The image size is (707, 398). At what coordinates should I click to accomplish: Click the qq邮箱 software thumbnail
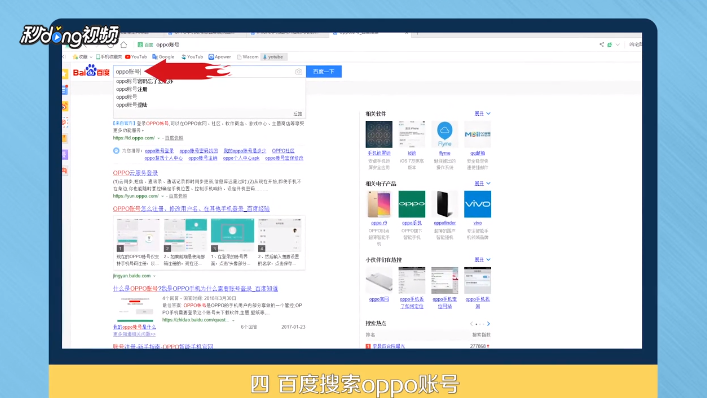pyautogui.click(x=477, y=134)
